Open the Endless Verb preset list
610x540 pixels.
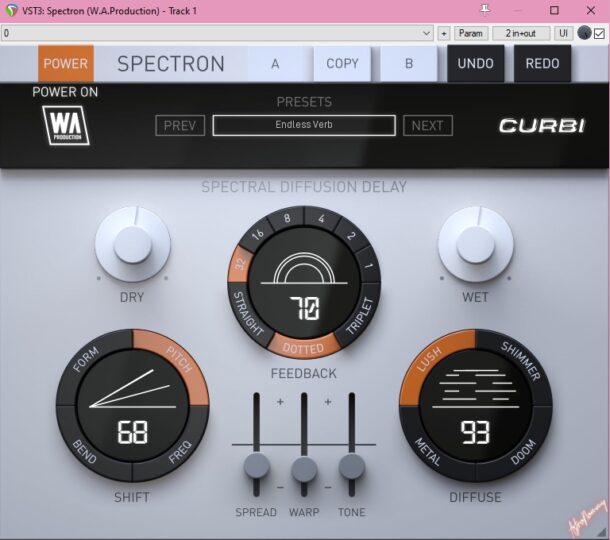304,125
